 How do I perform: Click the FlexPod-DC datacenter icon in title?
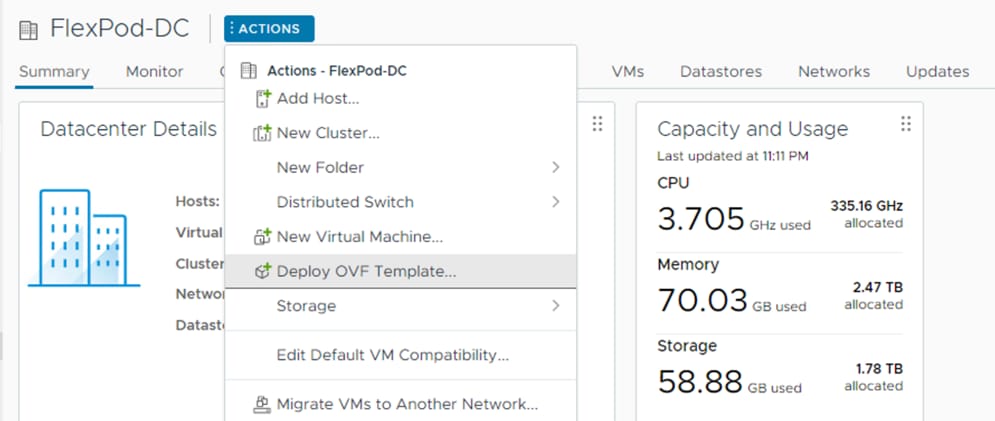click(28, 30)
